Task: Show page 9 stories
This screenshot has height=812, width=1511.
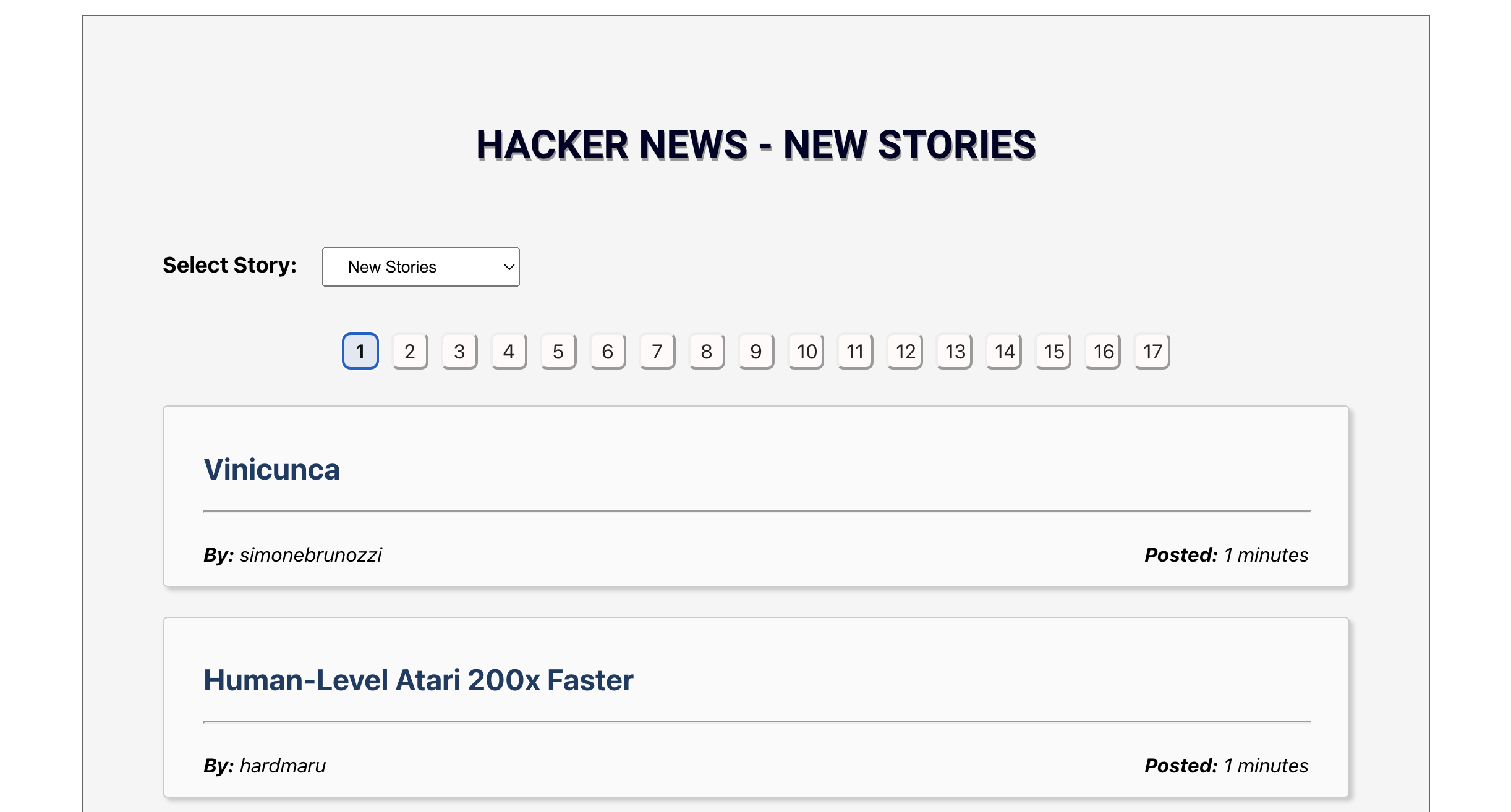Action: point(756,351)
